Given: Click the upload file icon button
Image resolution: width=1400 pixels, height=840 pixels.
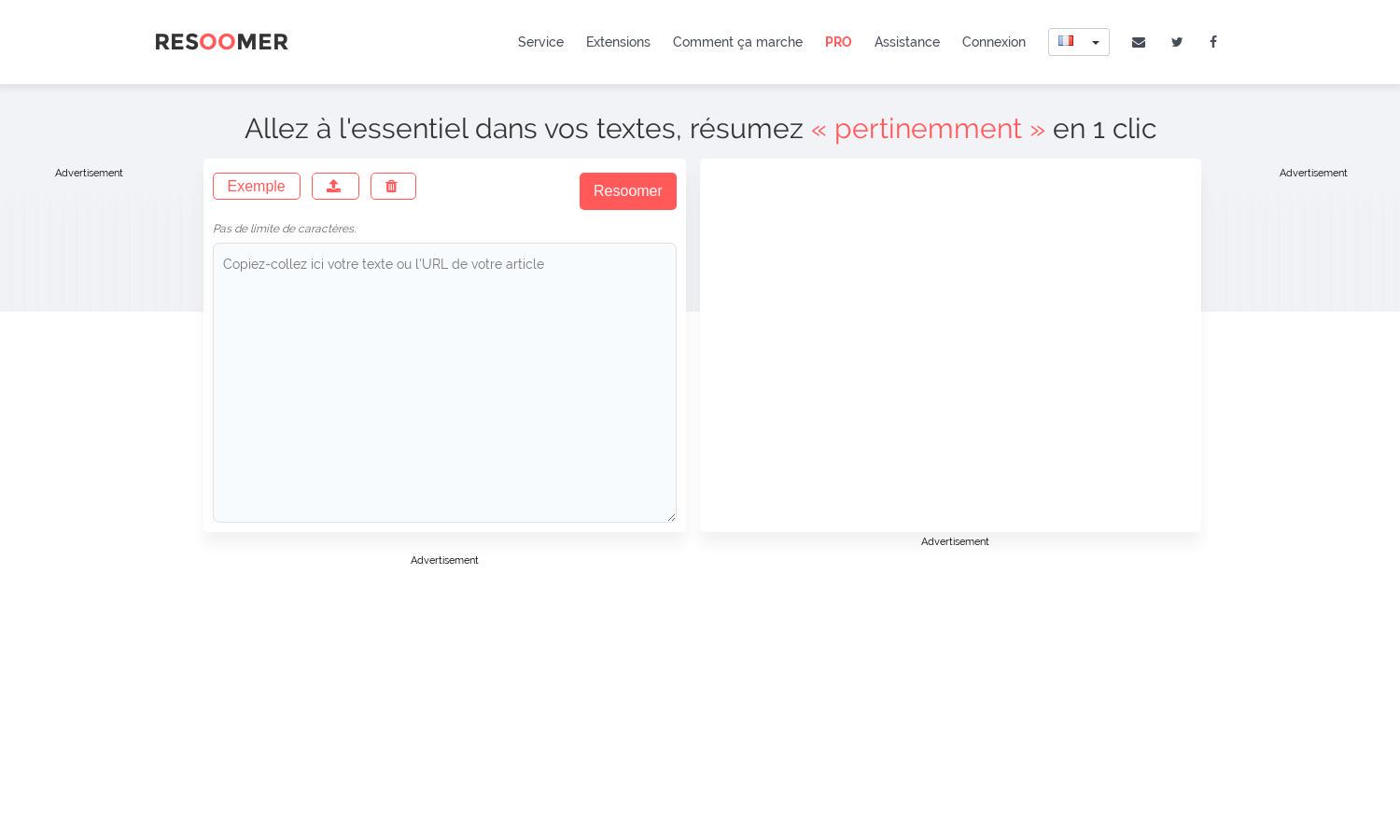Looking at the screenshot, I should (x=335, y=186).
